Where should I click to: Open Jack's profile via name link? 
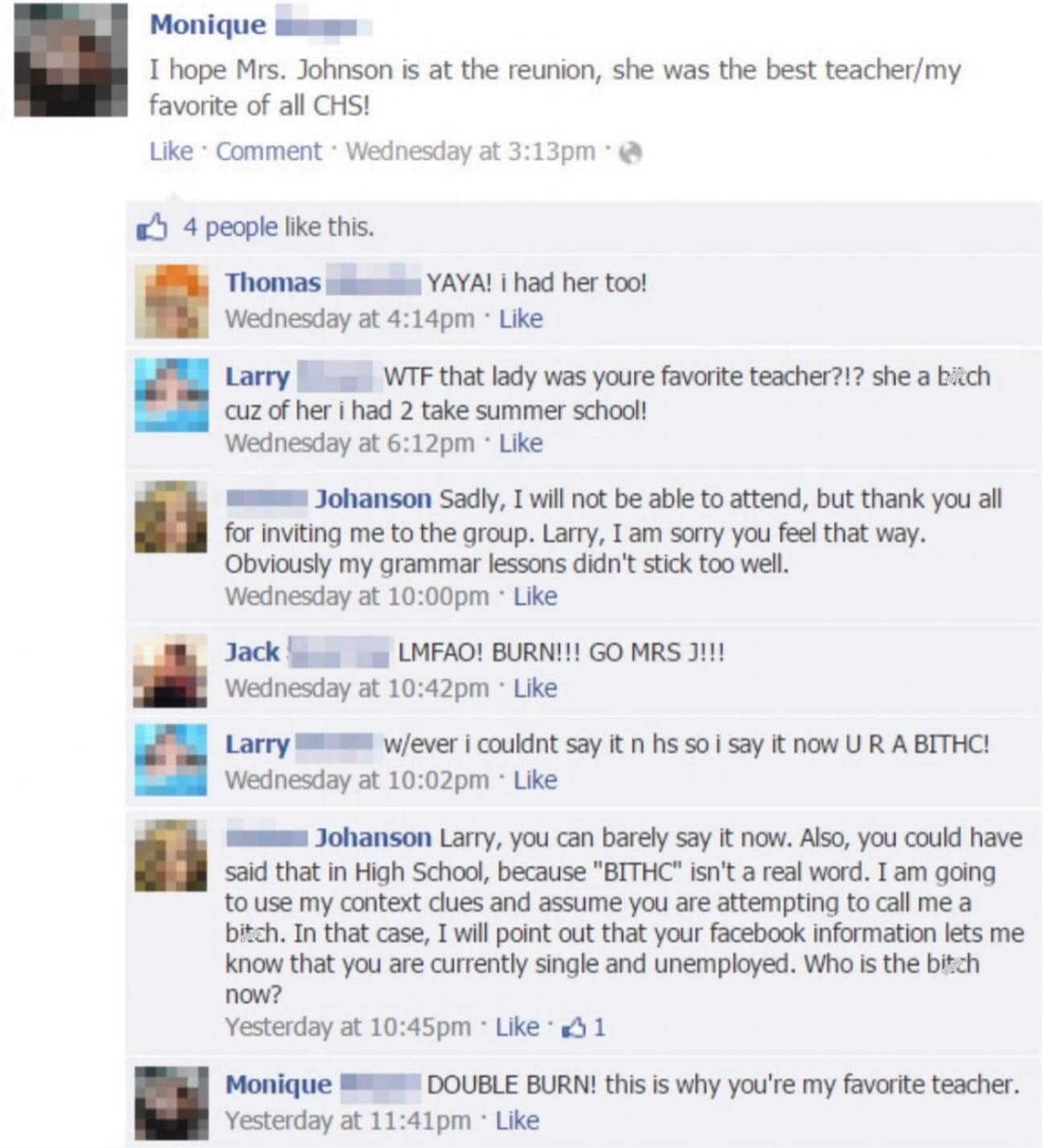(253, 652)
